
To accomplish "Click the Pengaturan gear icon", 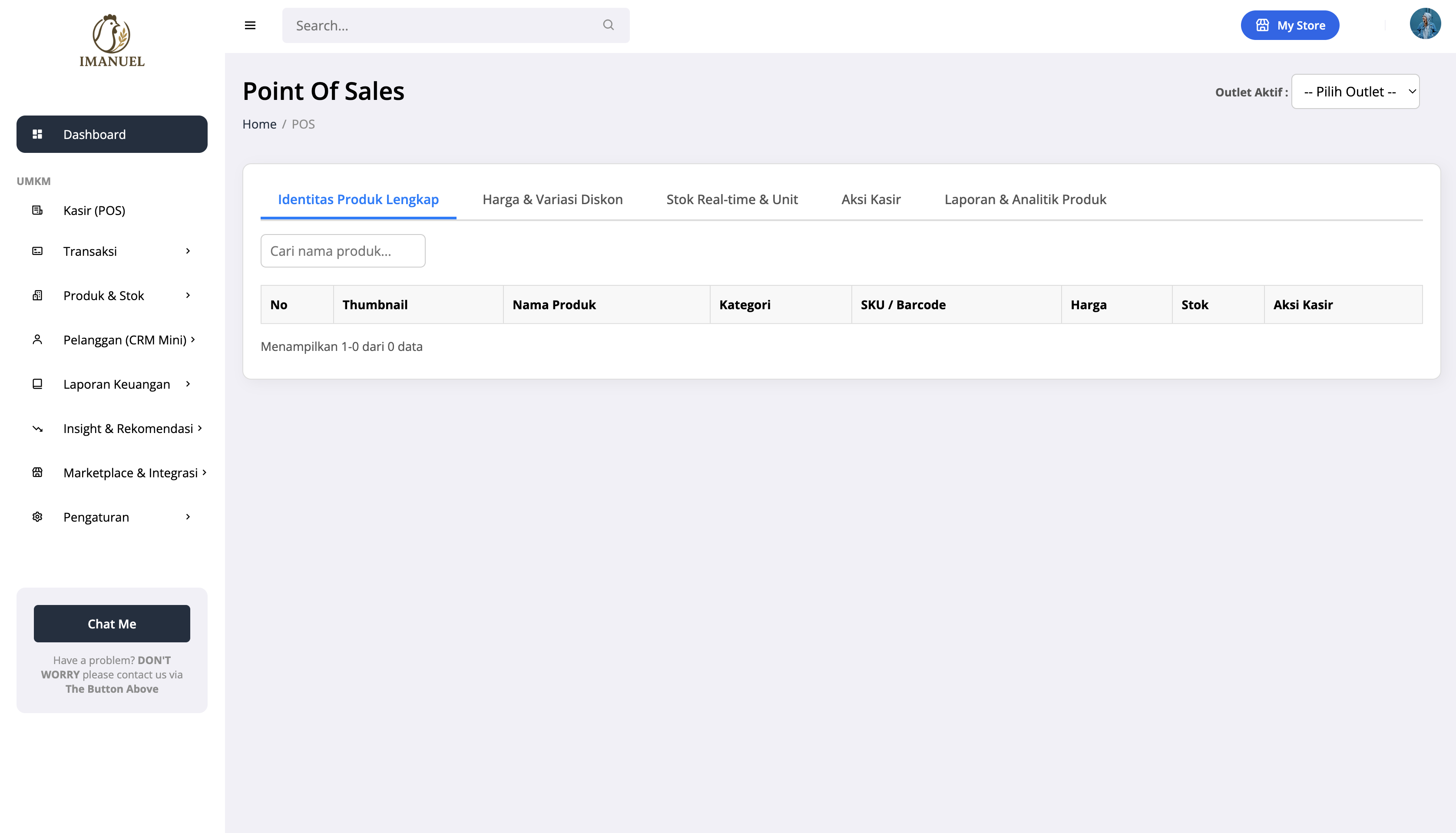I will [38, 517].
